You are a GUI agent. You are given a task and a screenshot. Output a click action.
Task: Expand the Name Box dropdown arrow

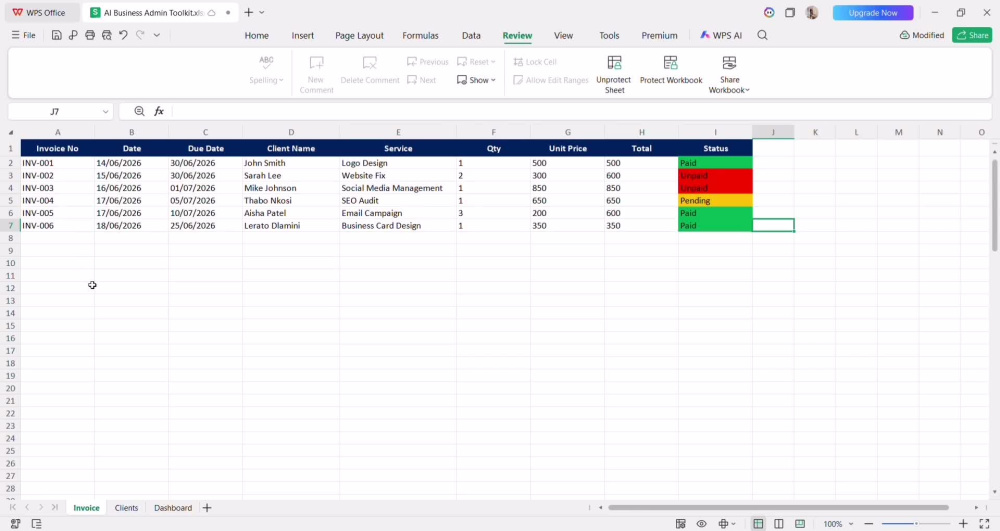tap(105, 112)
